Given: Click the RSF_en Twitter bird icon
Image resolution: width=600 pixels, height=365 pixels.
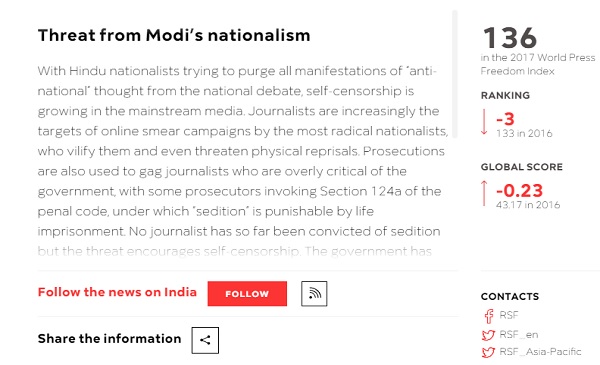Looking at the screenshot, I should (488, 335).
